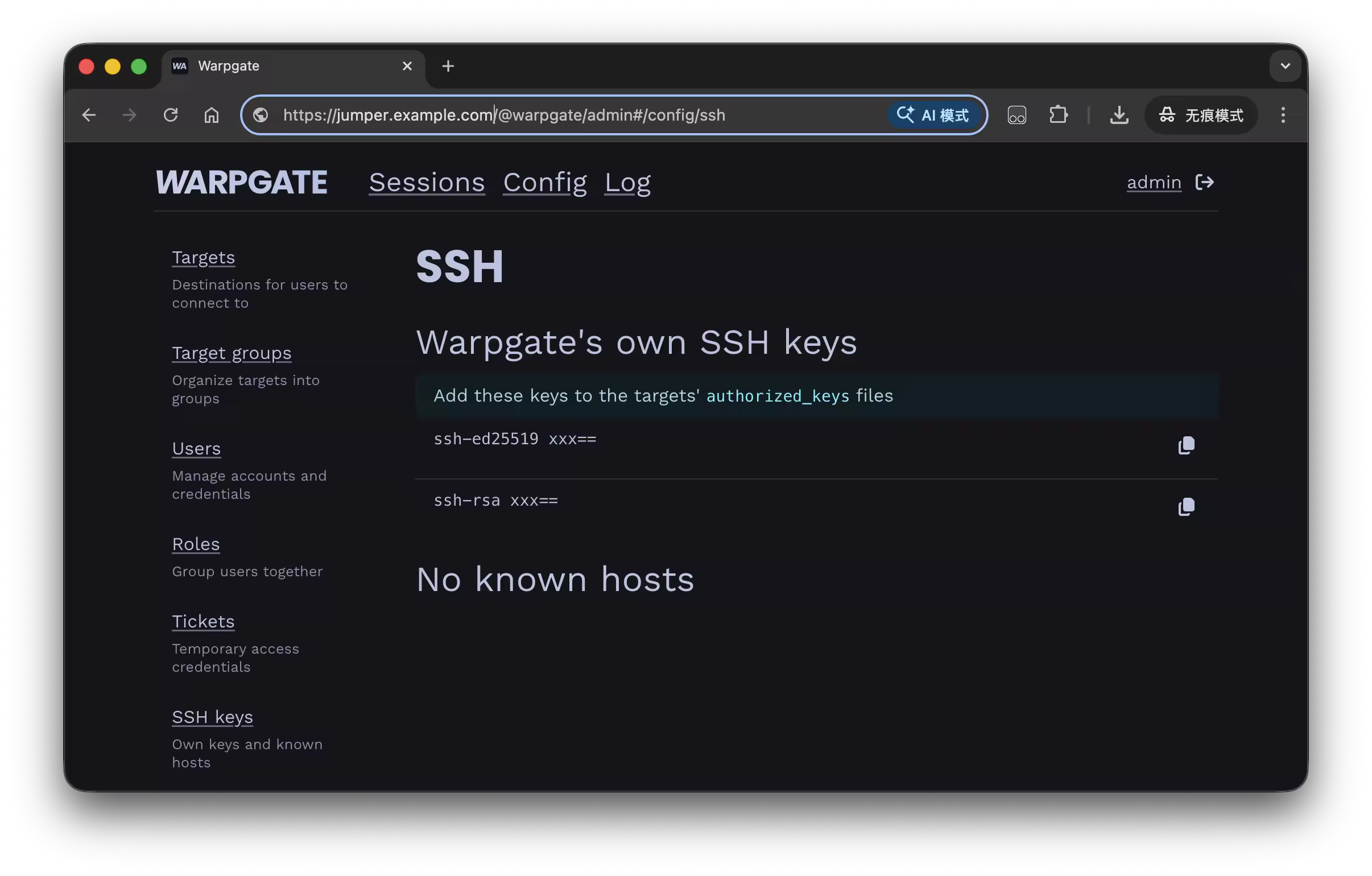Open a new browser tab
Screen dimensions: 1372x876
pyautogui.click(x=448, y=66)
